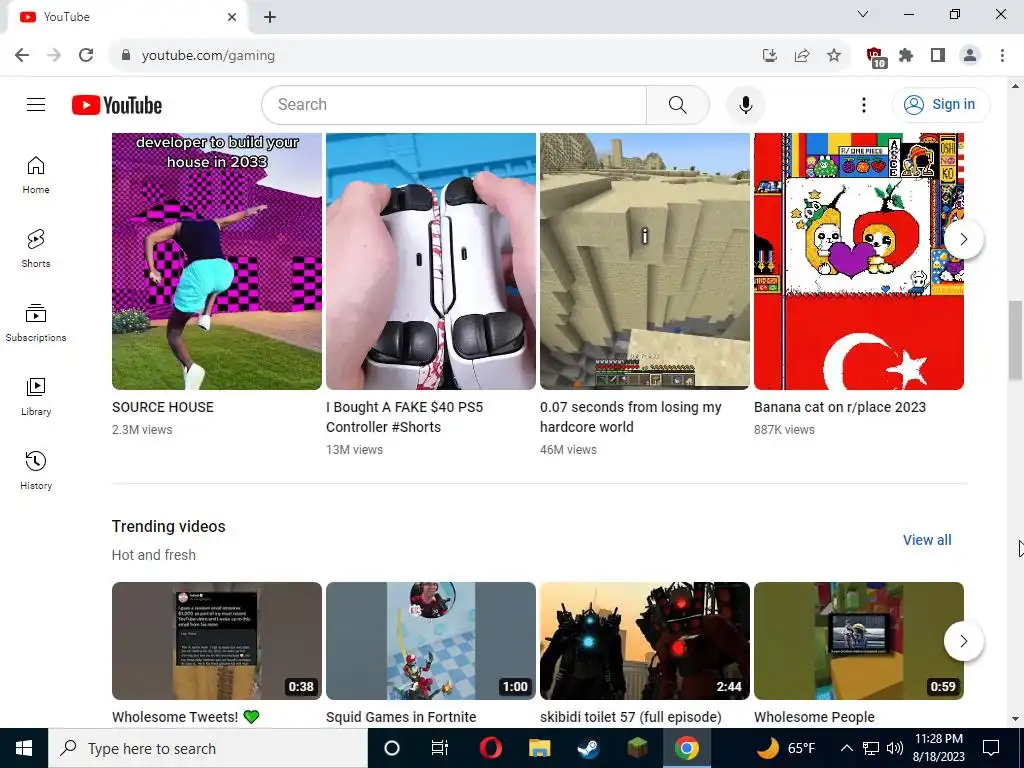The width and height of the screenshot is (1024, 768).
Task: Share this page via address bar icon
Action: pyautogui.click(x=802, y=55)
